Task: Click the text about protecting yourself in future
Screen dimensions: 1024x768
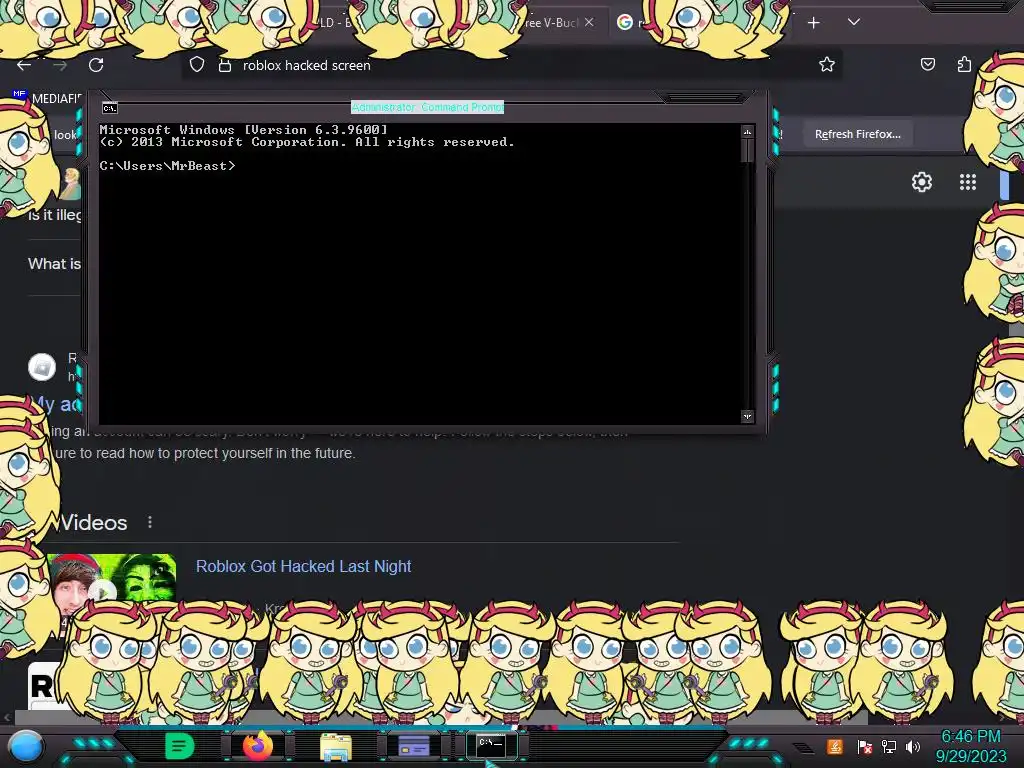Action: tap(204, 453)
